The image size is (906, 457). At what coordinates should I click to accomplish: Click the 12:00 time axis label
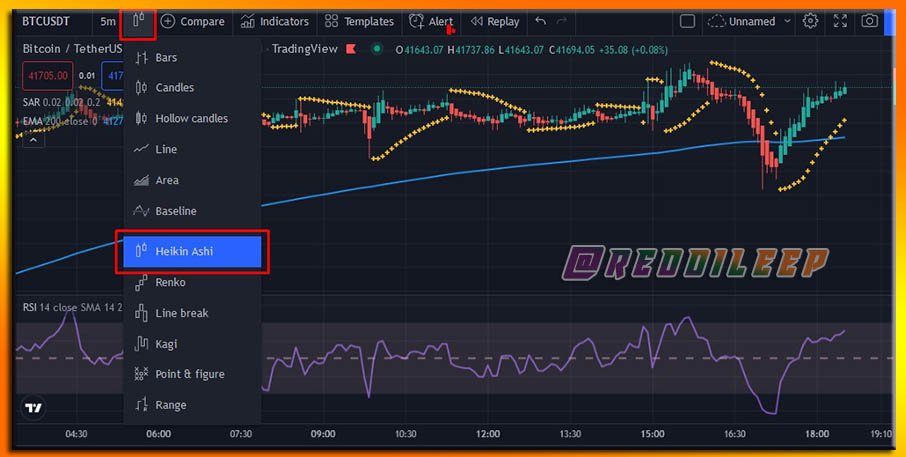coord(488,434)
